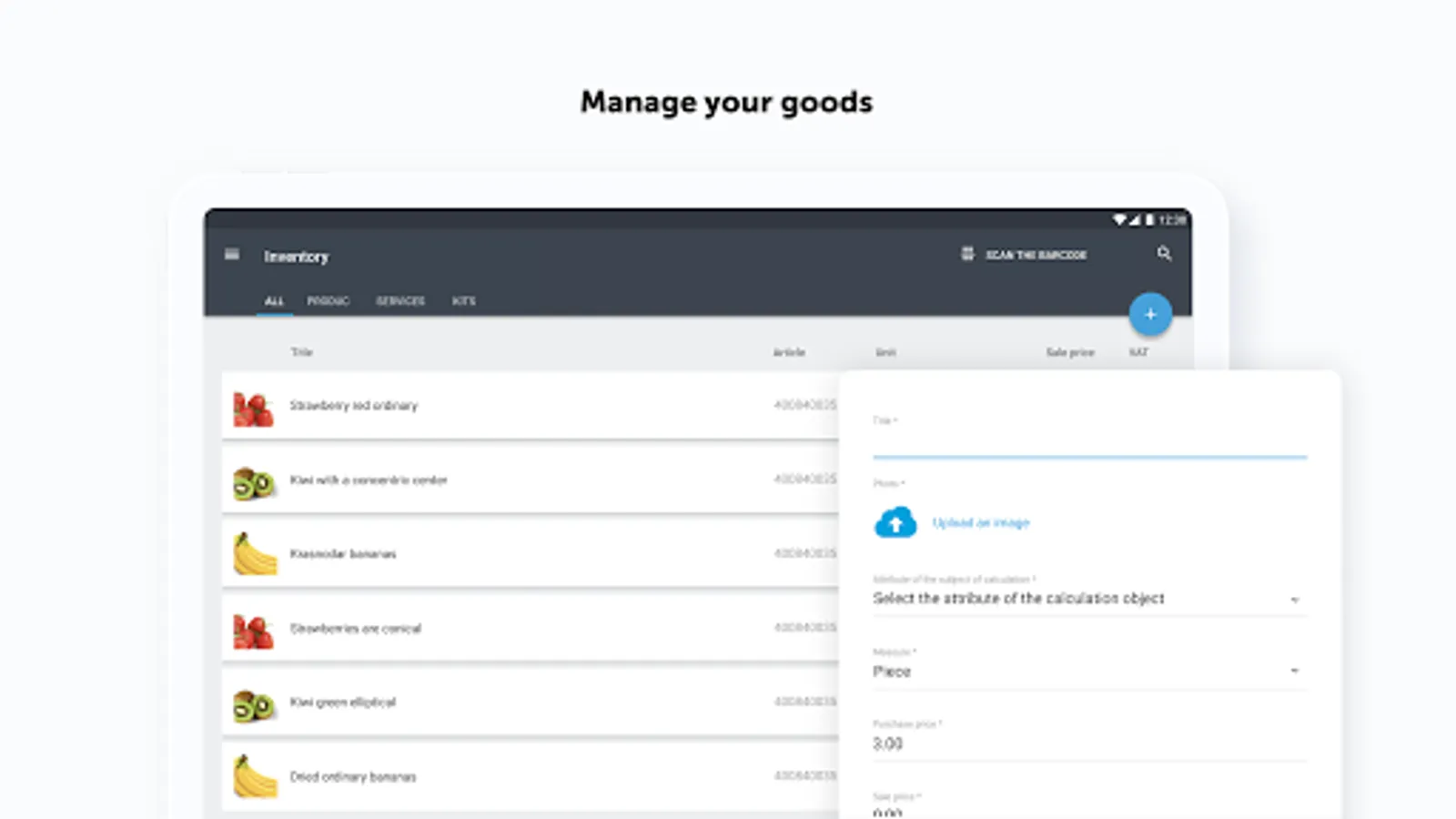This screenshot has height=819, width=1456.
Task: Click the purchase price field showing 3.00
Action: tap(1089, 743)
